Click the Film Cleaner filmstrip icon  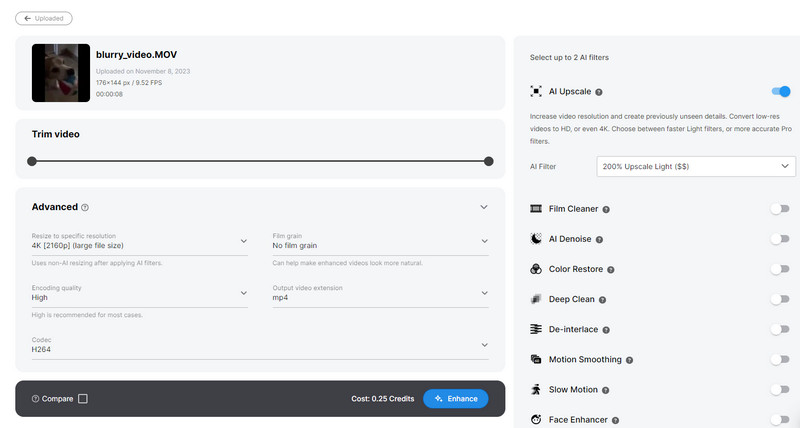click(x=537, y=209)
